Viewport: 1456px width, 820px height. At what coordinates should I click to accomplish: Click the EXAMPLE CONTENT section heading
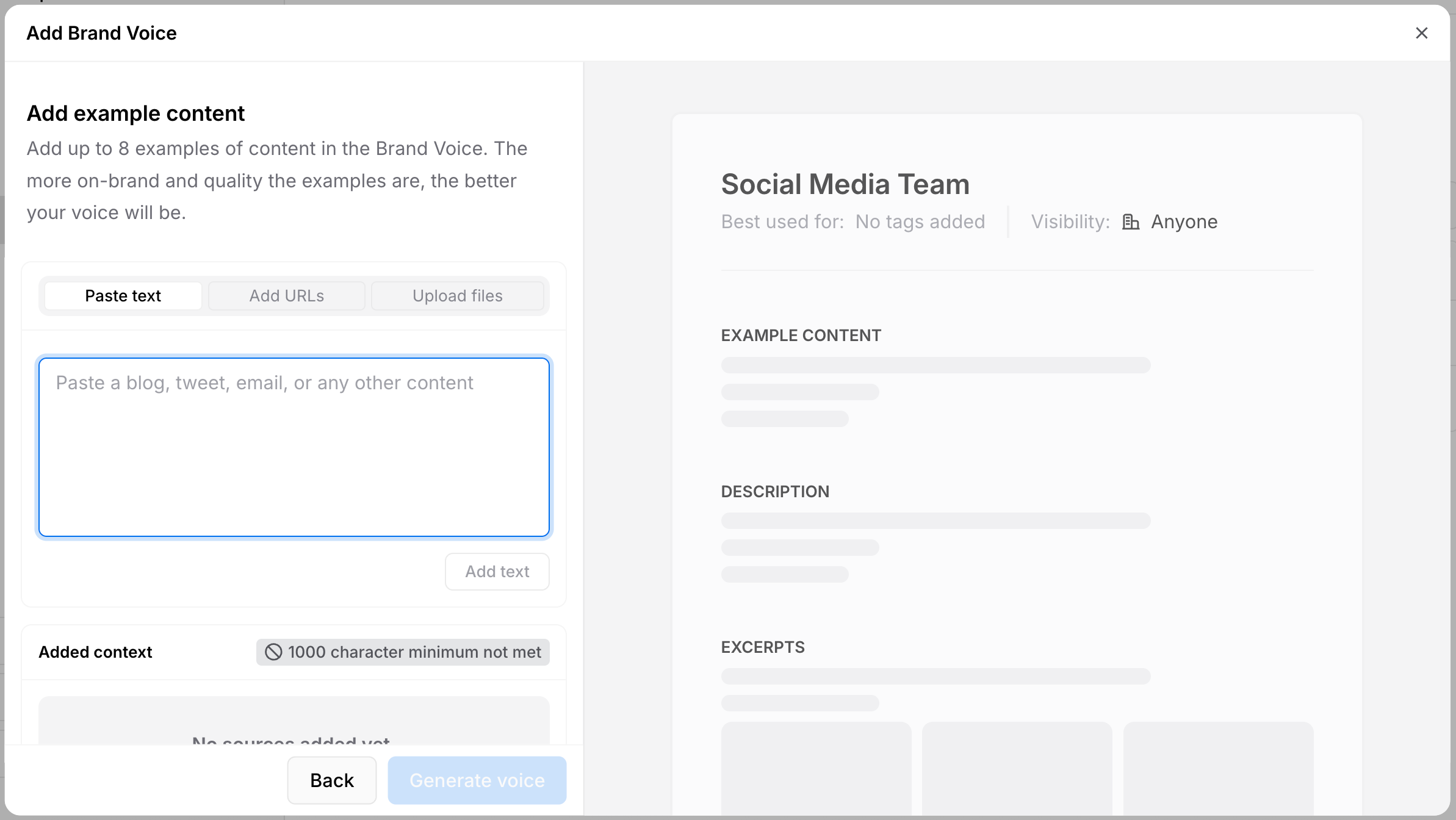tap(801, 336)
